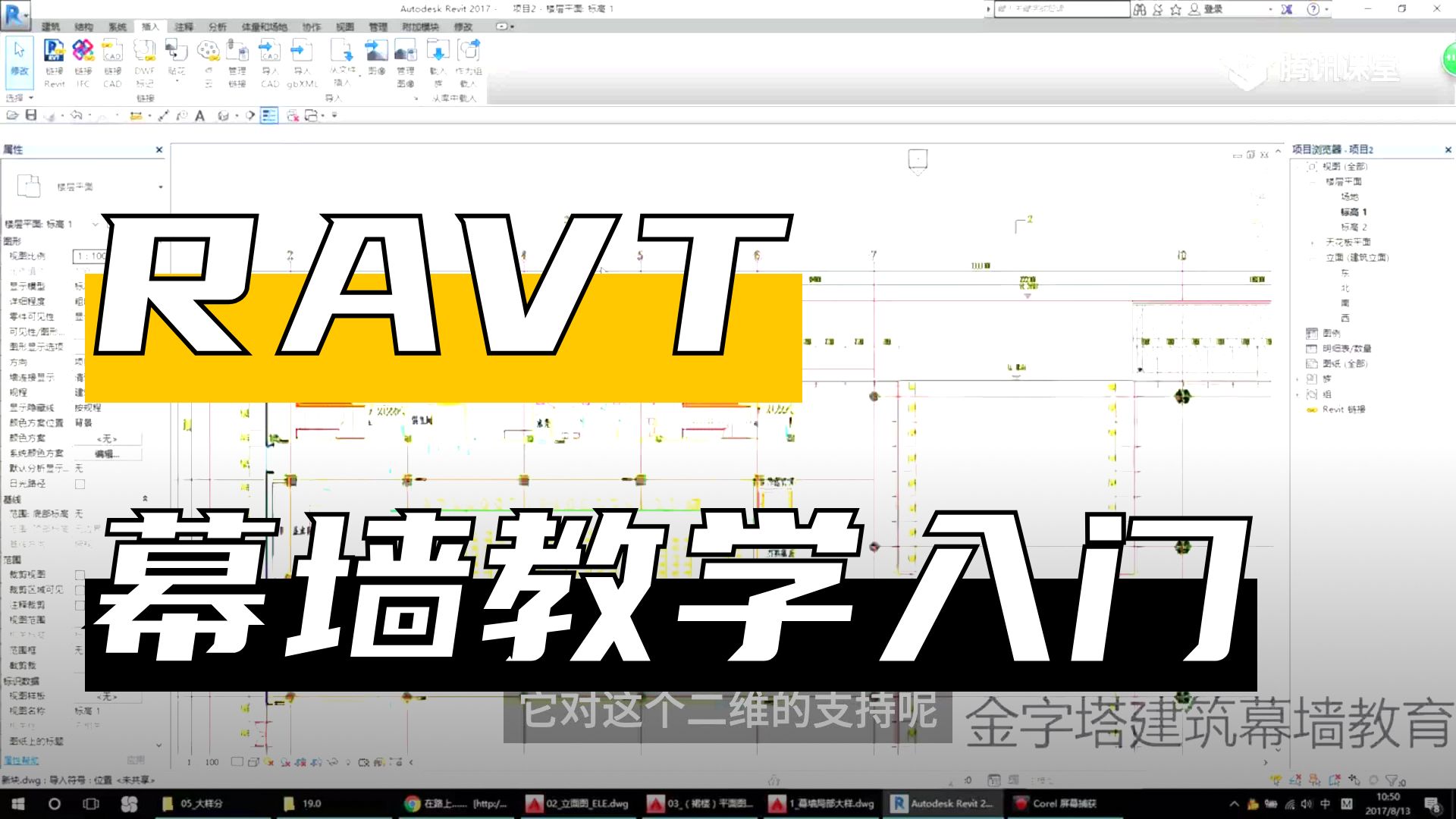Viewport: 1456px width, 819px height.
Task: Enable the 注释裁剪 checkbox
Action: pos(79,605)
